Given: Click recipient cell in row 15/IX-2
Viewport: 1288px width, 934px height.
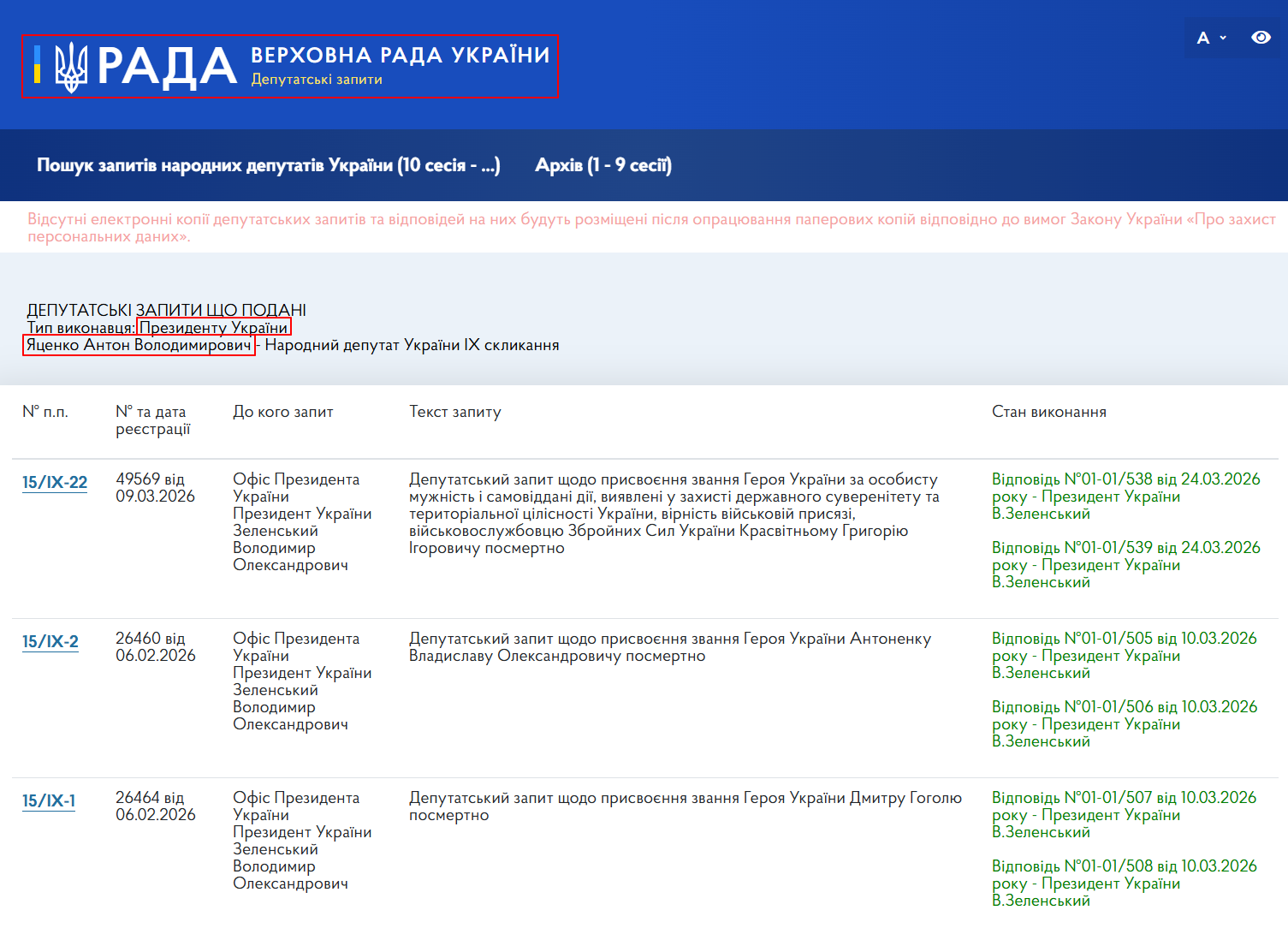Looking at the screenshot, I should [302, 681].
